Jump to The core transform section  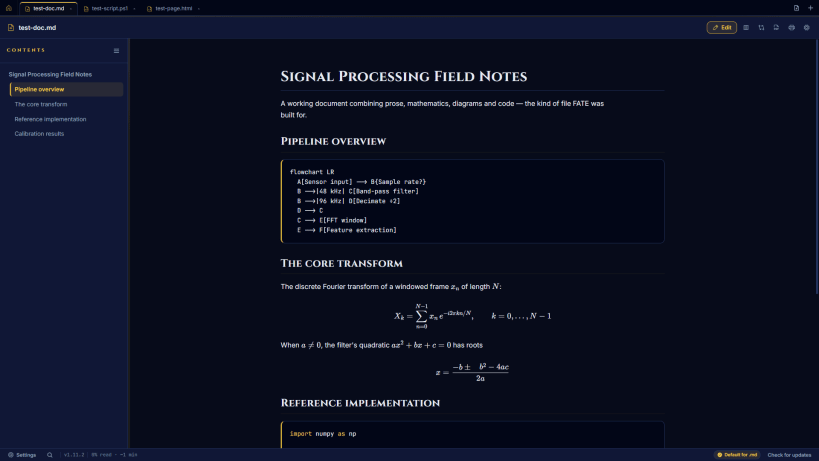coord(41,104)
